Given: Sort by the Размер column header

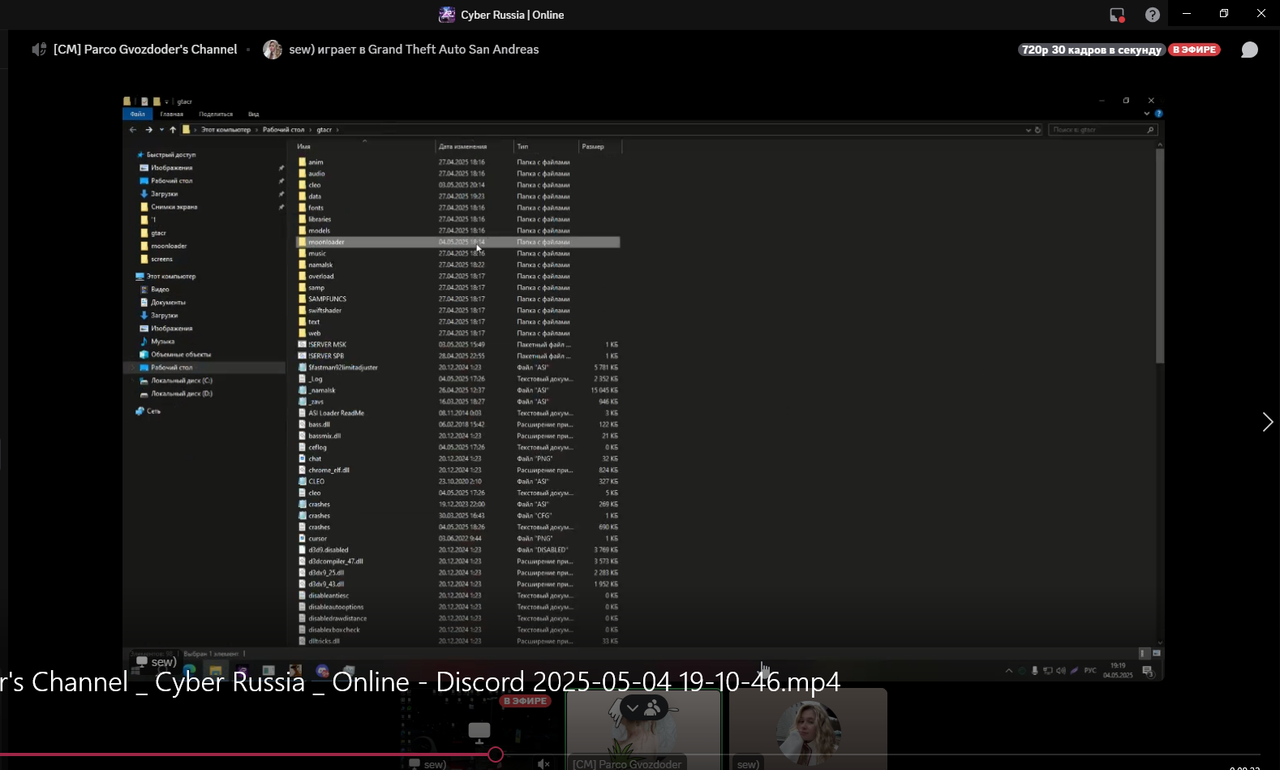Looking at the screenshot, I should [600, 147].
